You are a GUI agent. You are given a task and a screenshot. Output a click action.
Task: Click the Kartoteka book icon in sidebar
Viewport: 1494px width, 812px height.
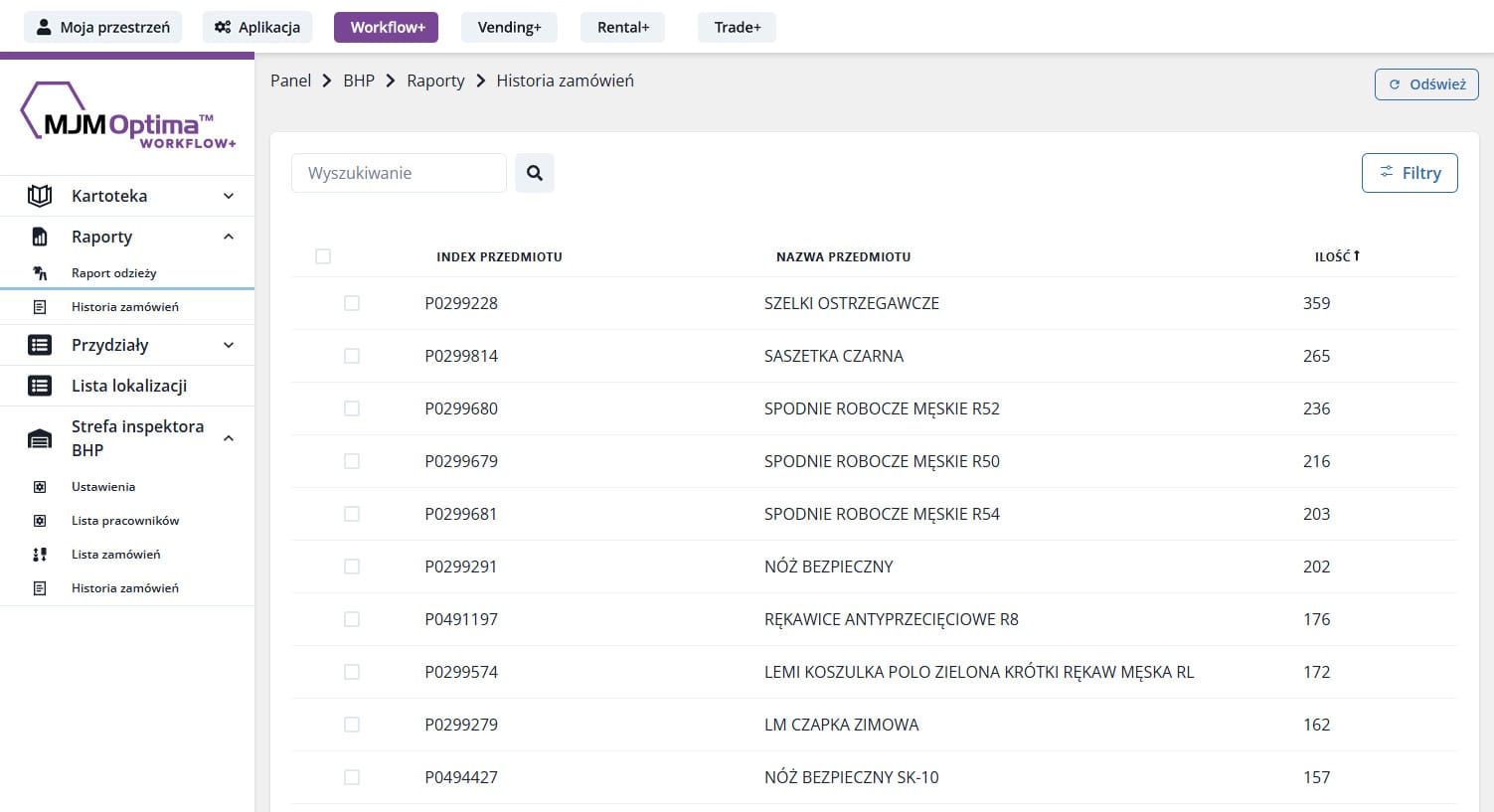[40, 196]
